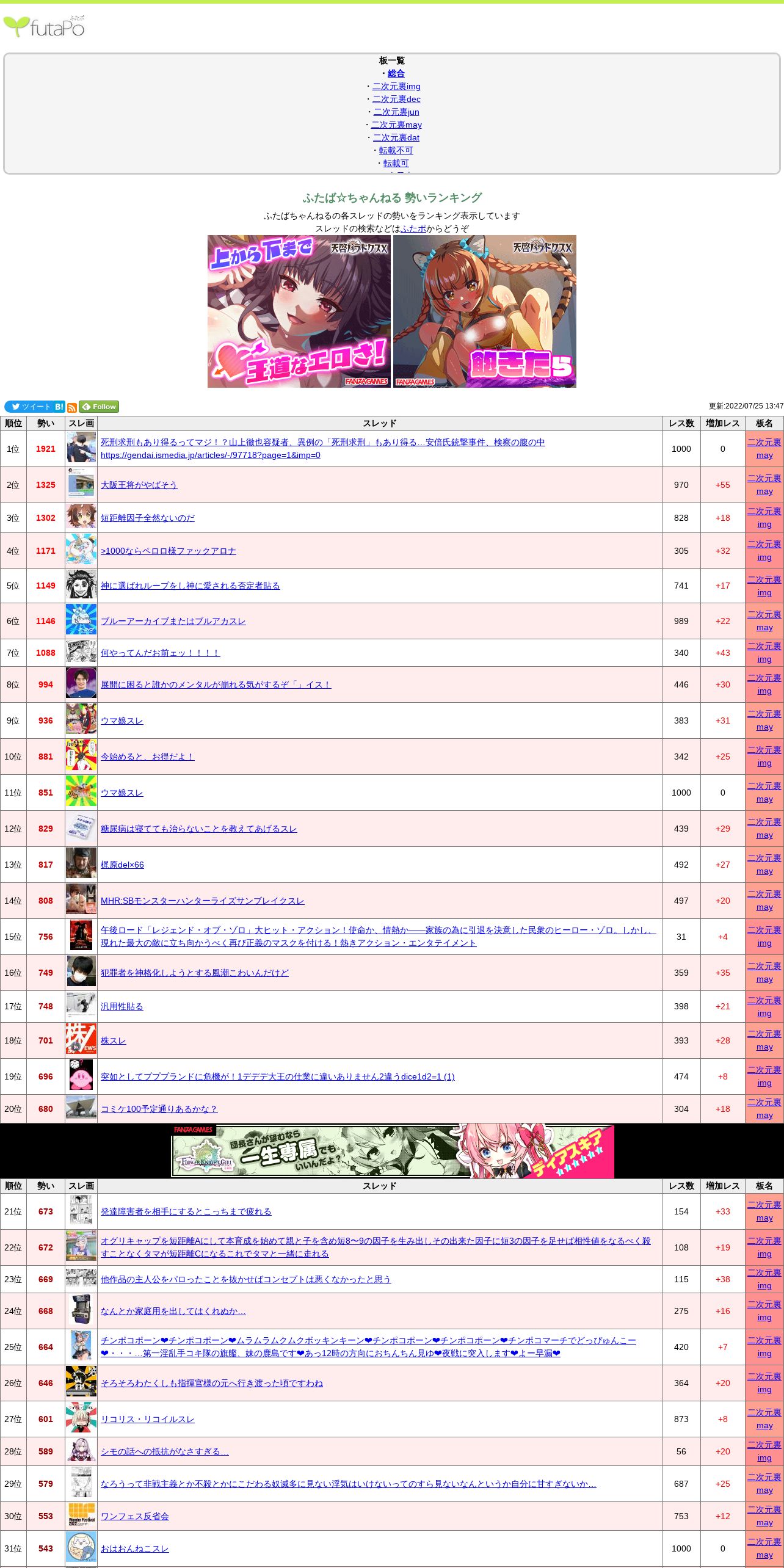This screenshot has width=784, height=1568.
Task: Open thread ワンフェス反省会
Action: pos(135,1516)
